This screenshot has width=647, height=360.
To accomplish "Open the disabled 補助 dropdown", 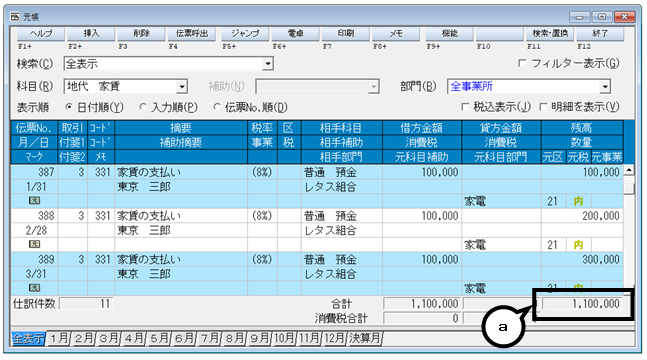I will [373, 87].
